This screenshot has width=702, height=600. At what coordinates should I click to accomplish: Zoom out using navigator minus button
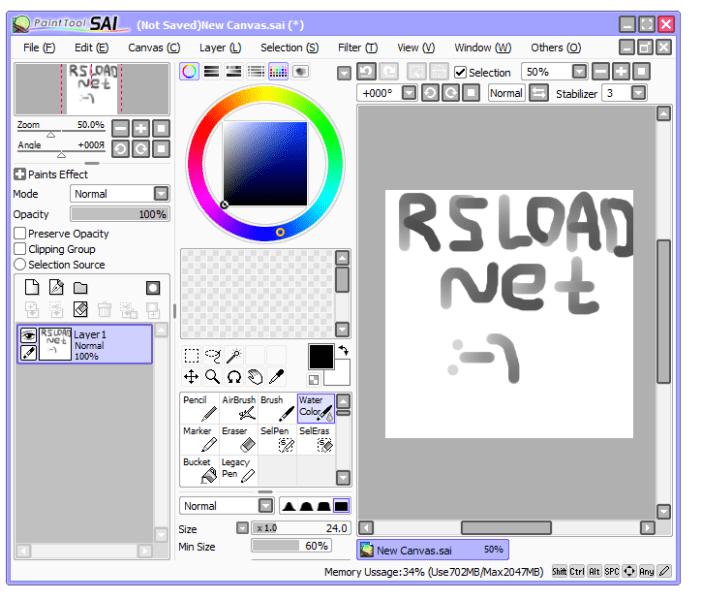[120, 129]
